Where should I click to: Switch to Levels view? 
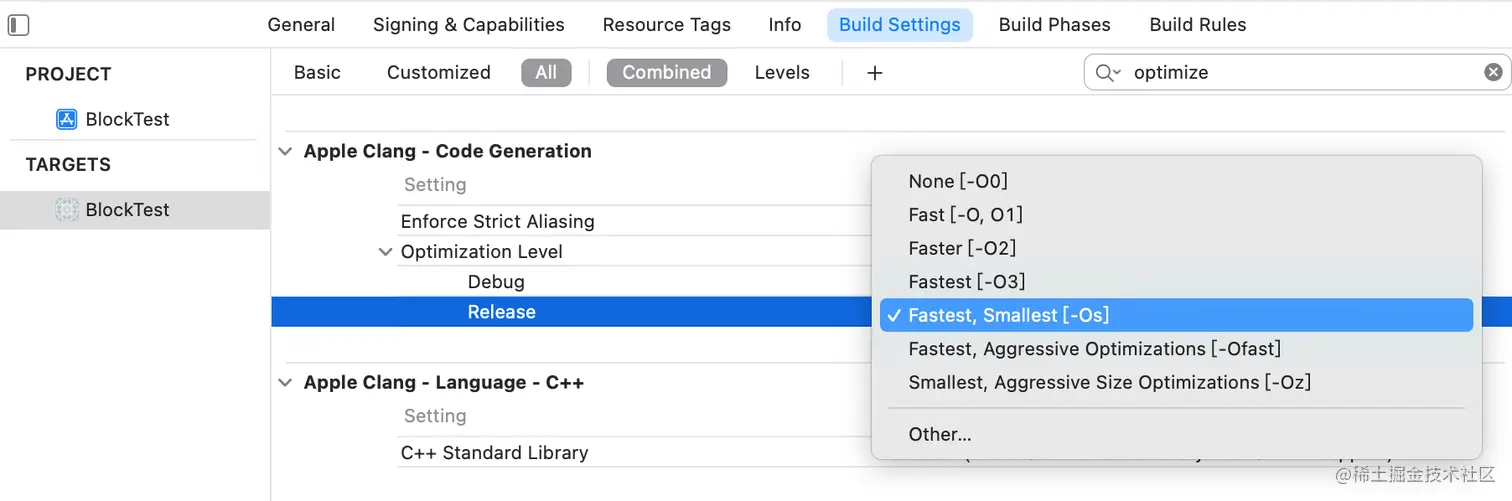click(x=782, y=72)
